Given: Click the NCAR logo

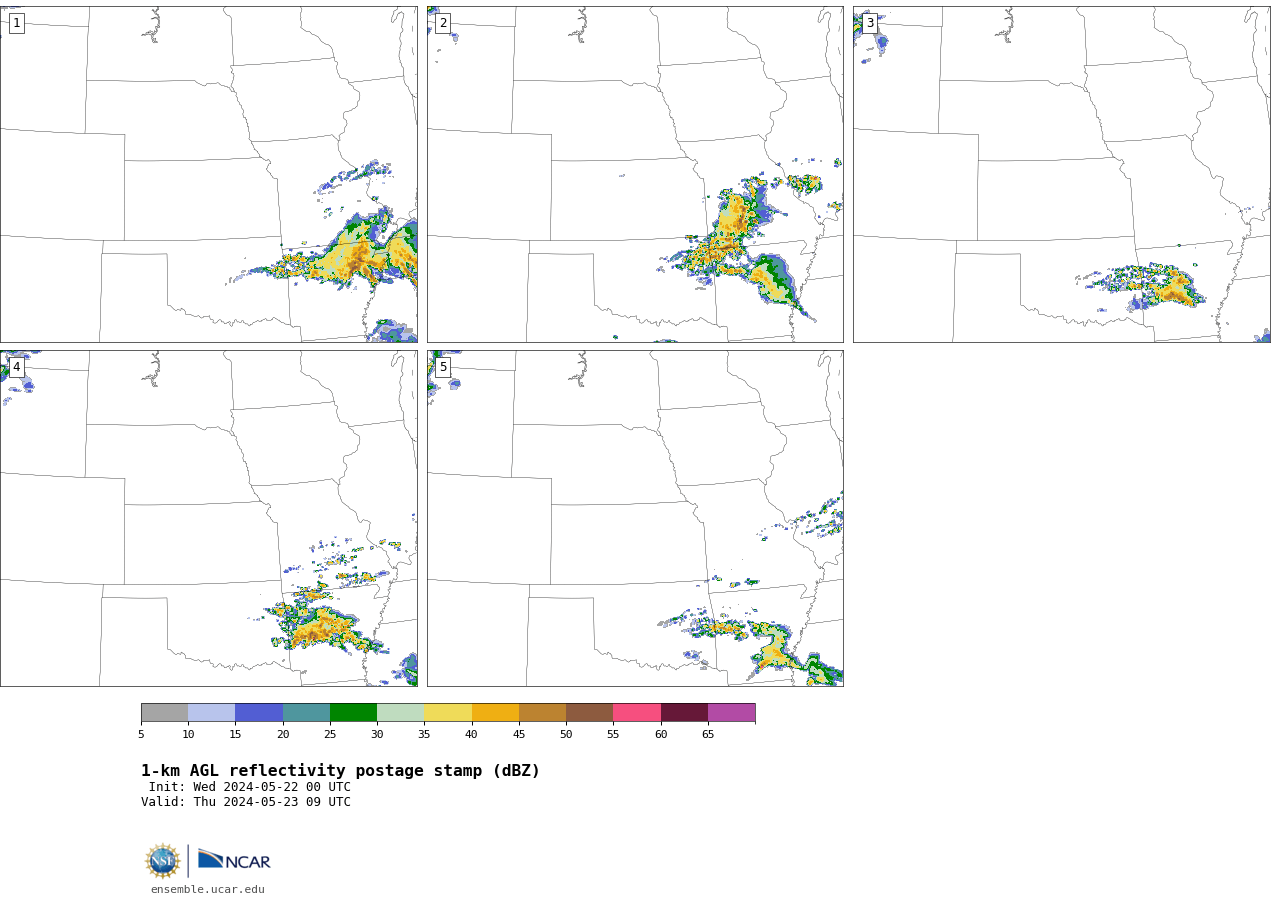Looking at the screenshot, I should click(x=234, y=860).
